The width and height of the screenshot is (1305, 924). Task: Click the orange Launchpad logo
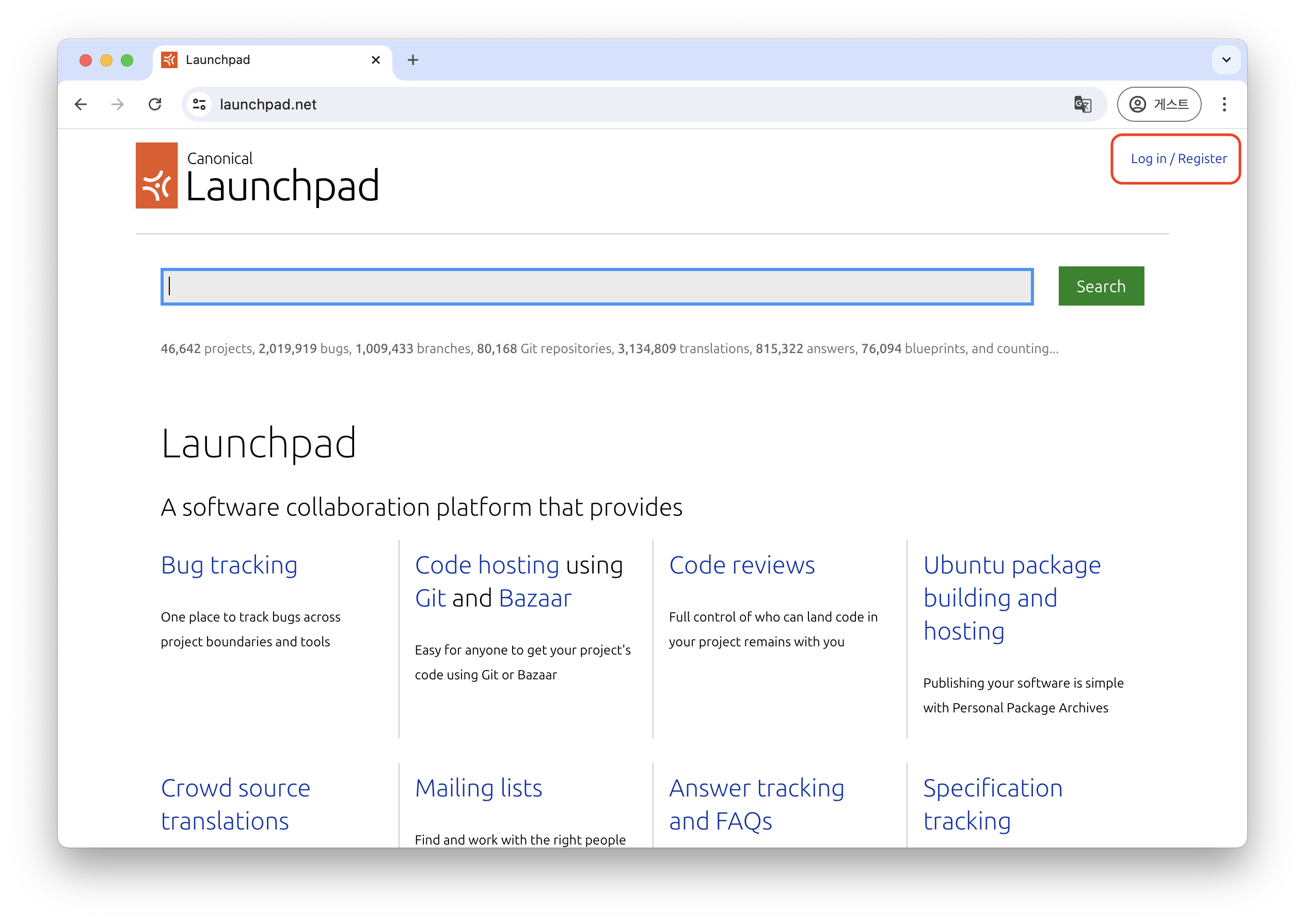(156, 175)
